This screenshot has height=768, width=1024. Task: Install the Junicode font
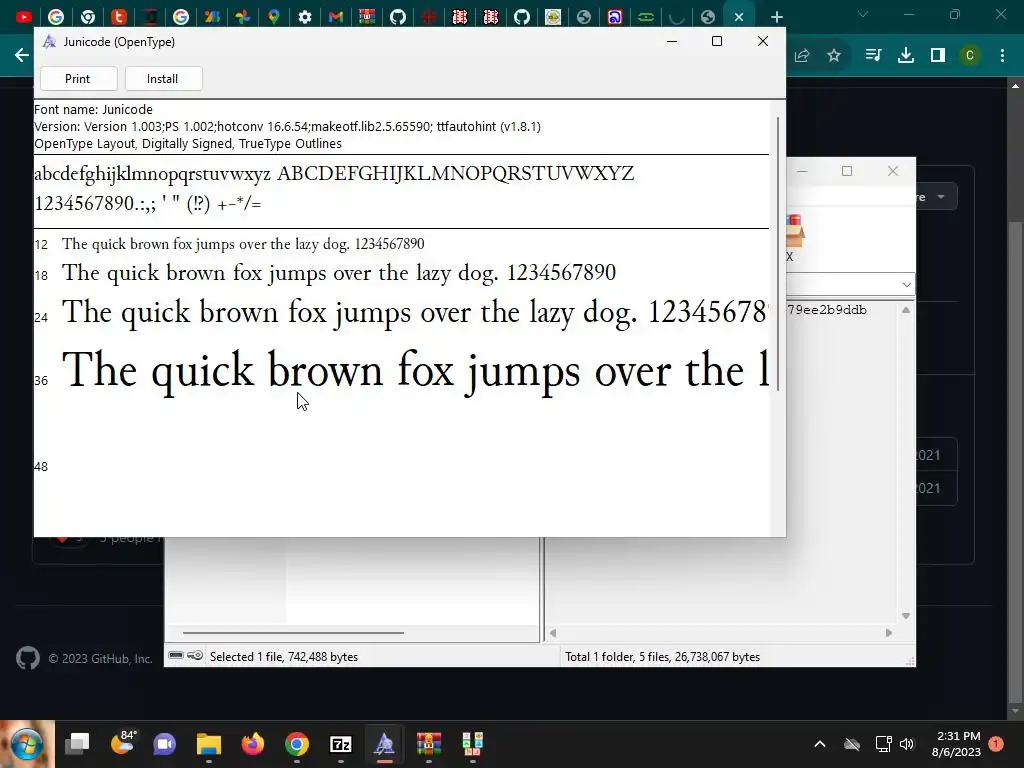pos(163,78)
